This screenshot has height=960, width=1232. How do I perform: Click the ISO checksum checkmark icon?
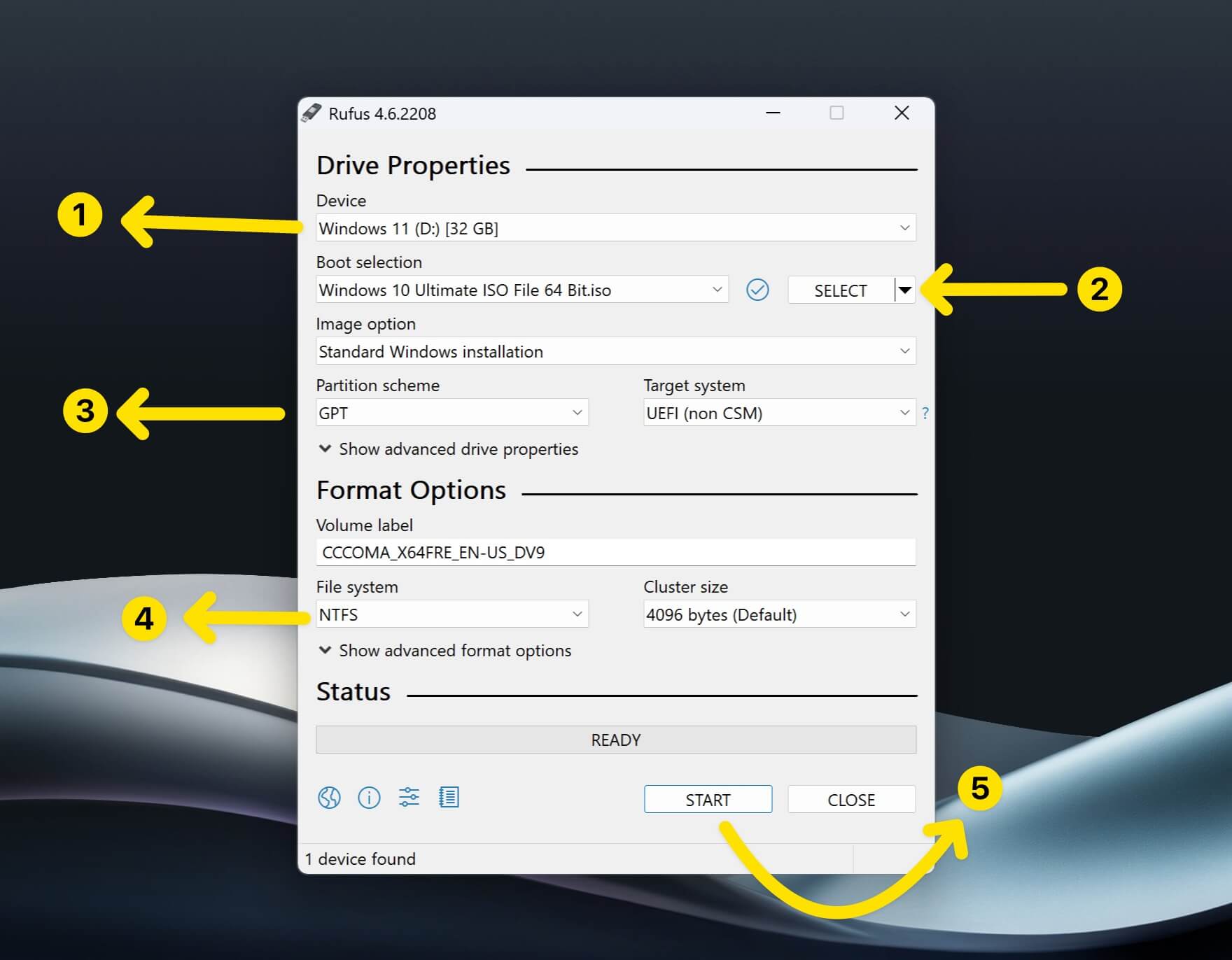coord(757,290)
